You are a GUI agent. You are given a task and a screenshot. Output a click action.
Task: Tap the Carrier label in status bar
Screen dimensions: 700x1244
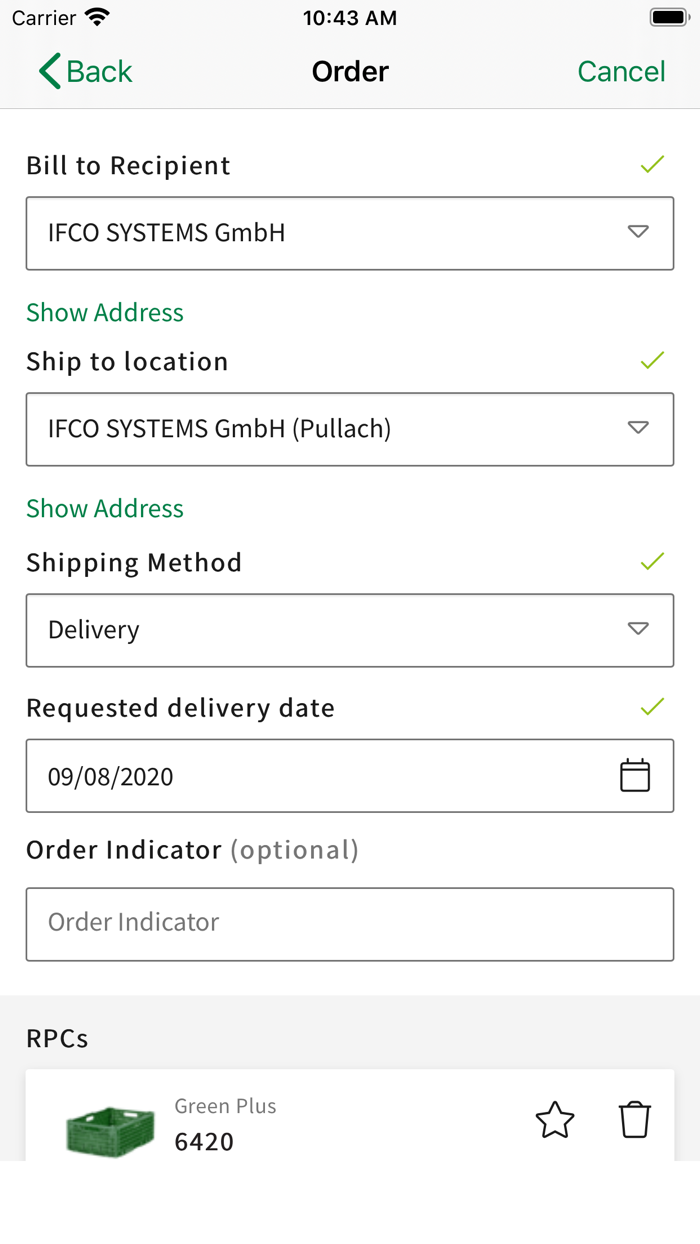pos(40,16)
